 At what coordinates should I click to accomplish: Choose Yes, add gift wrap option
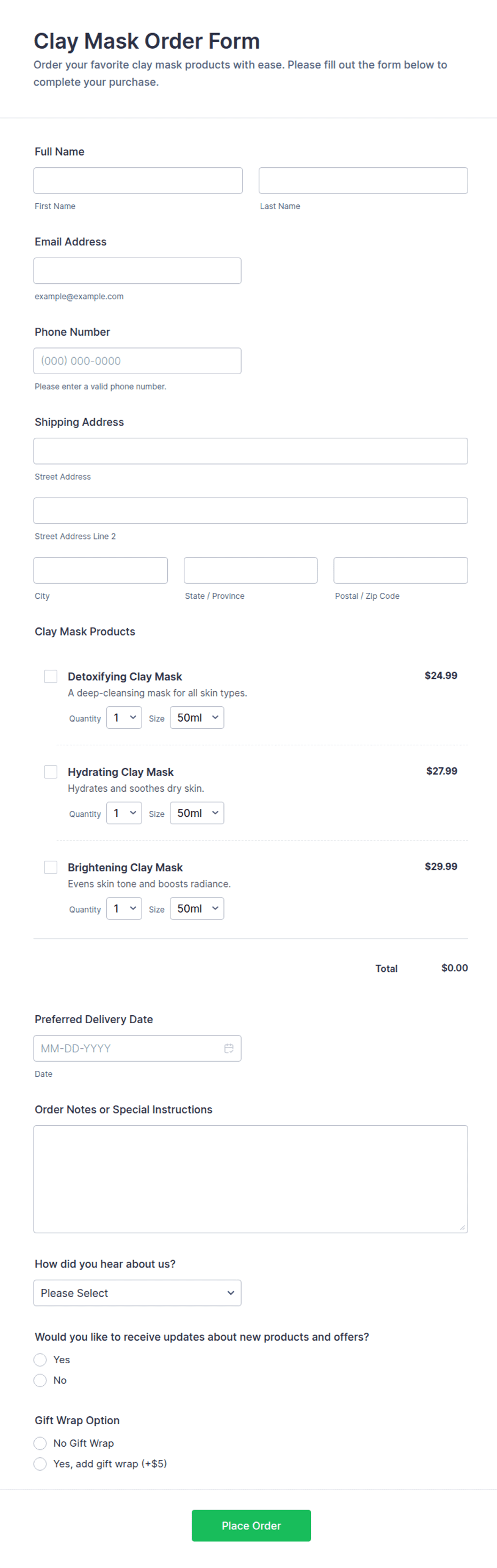click(40, 1463)
